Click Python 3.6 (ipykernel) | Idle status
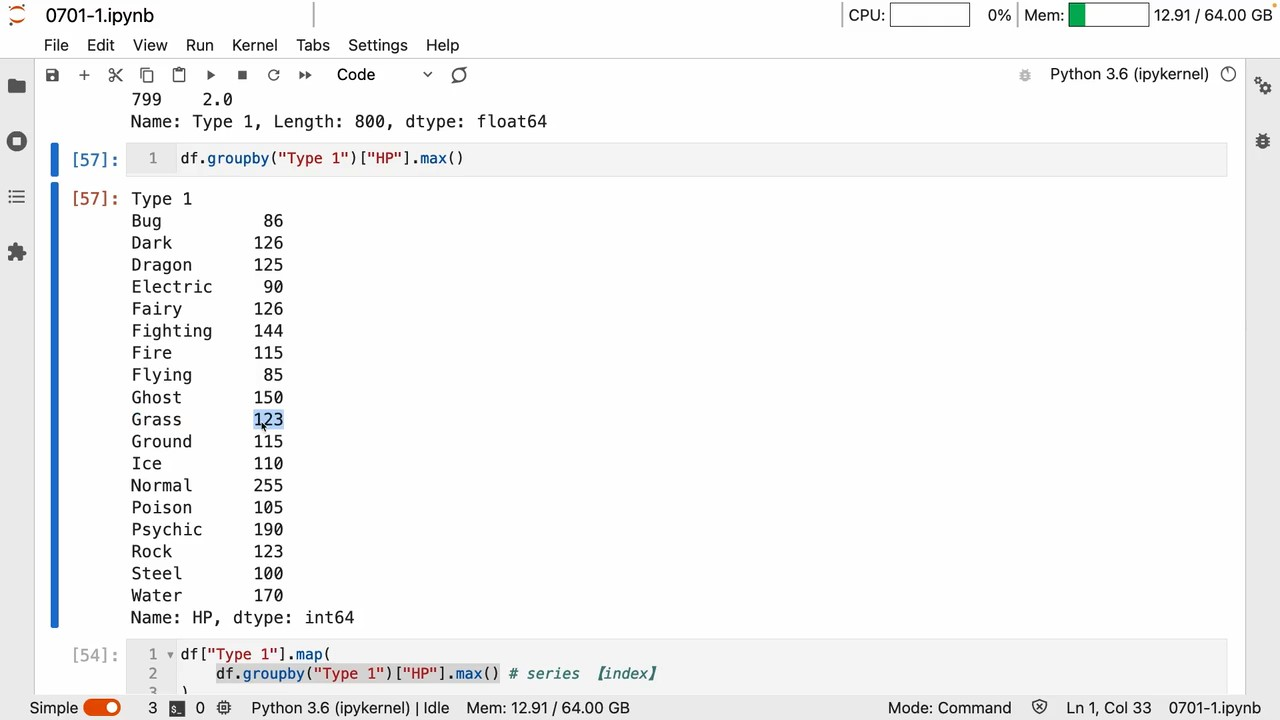Screen dimensions: 1280x720 tap(350, 708)
